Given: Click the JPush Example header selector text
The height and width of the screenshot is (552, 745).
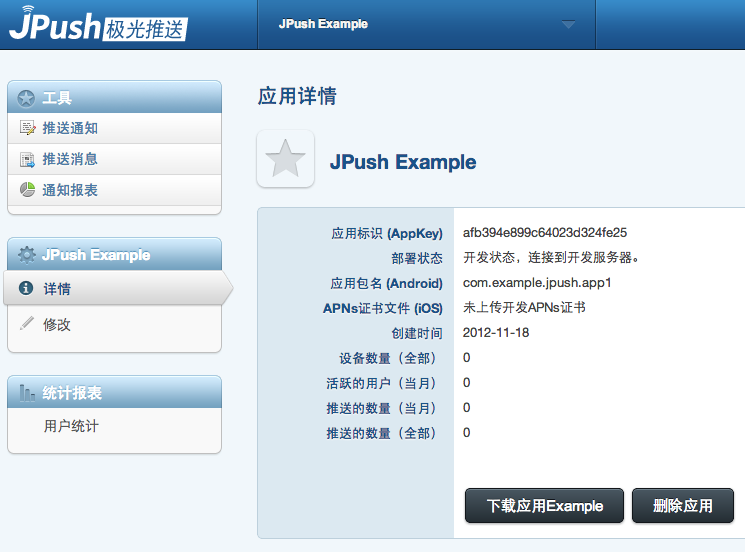Looking at the screenshot, I should (x=323, y=24).
